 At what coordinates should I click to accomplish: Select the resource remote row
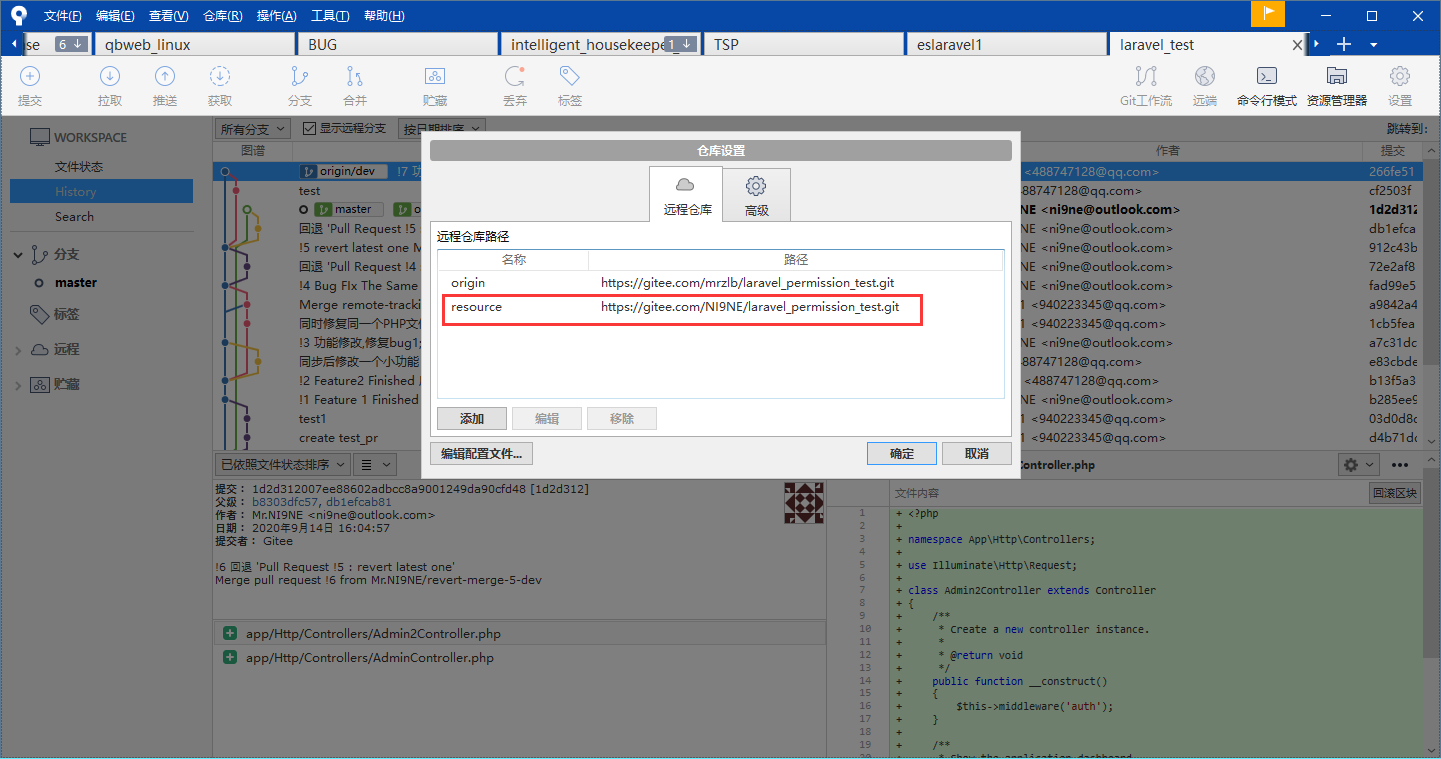coord(682,308)
